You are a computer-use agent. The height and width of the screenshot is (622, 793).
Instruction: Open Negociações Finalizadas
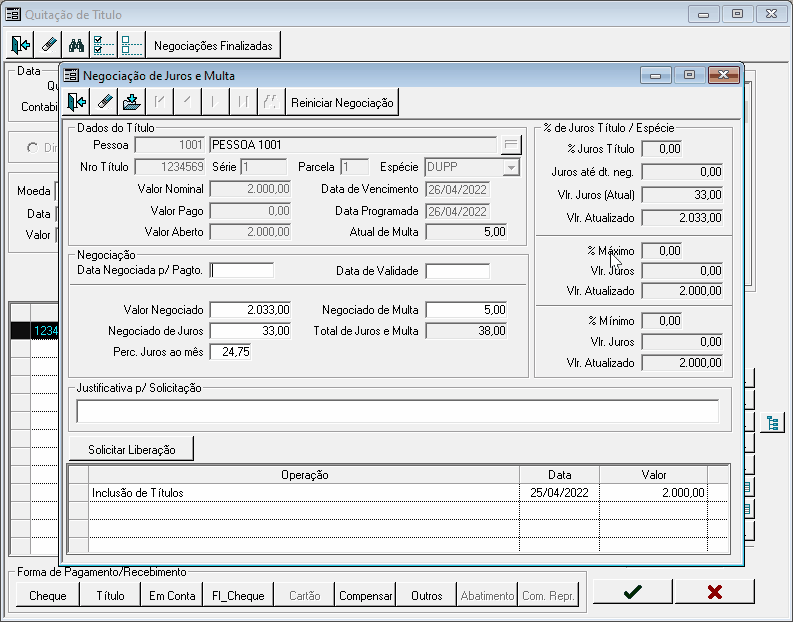pos(213,45)
